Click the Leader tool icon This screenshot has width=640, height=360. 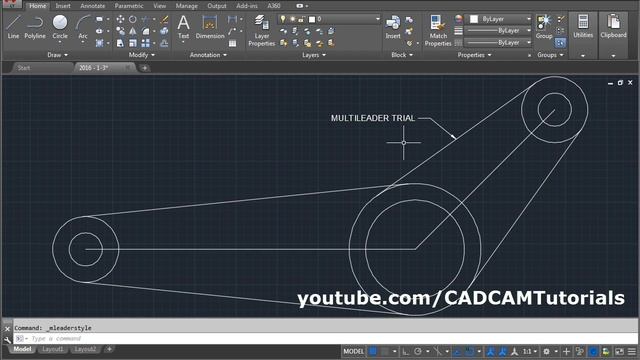[232, 31]
